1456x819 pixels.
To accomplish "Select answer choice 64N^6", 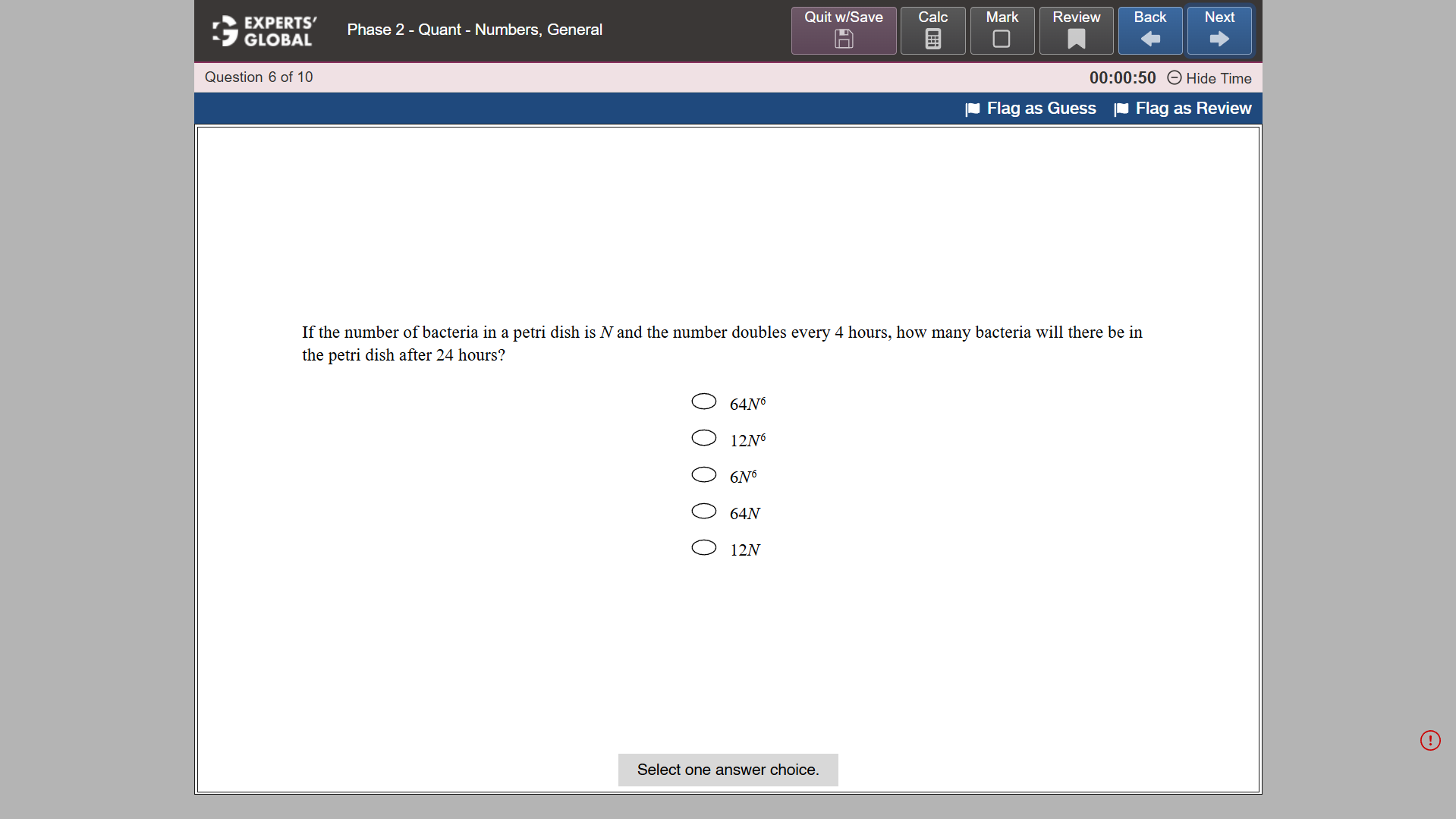I will 704,401.
